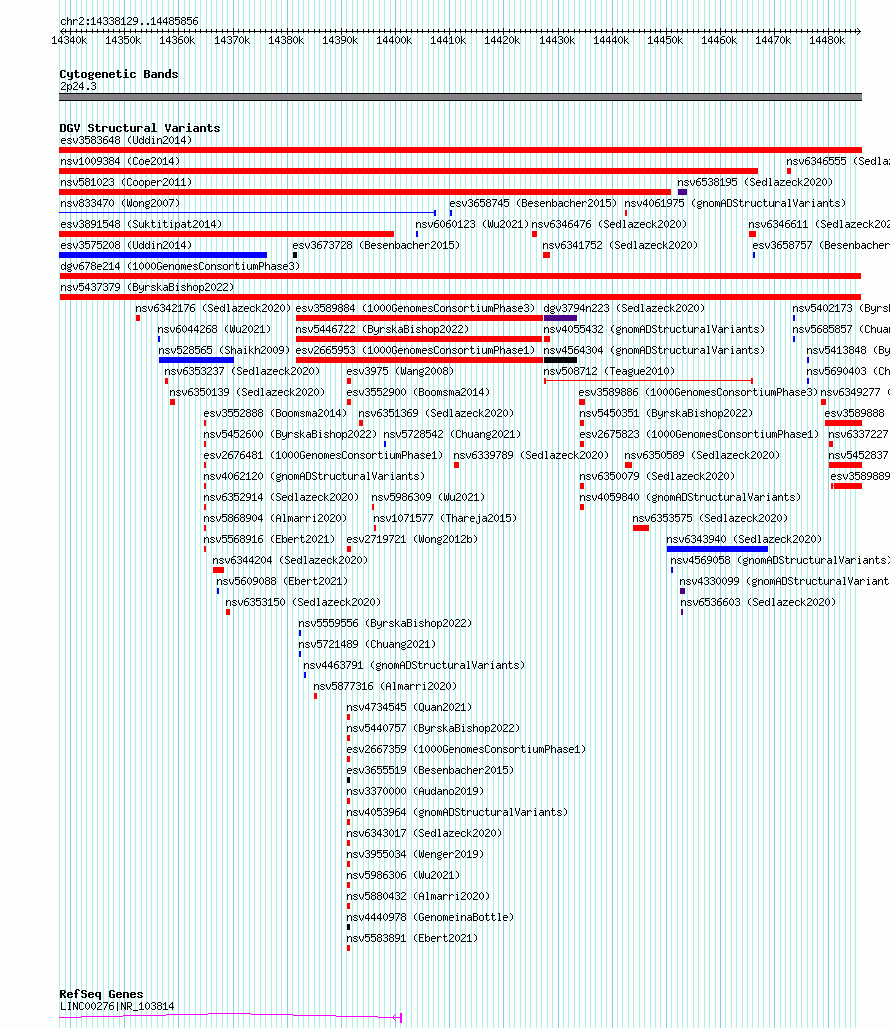Open esv2667359 (1000GenomesConsortiumPhase1) label
Image resolution: width=890 pixels, height=1028 pixels.
click(466, 749)
